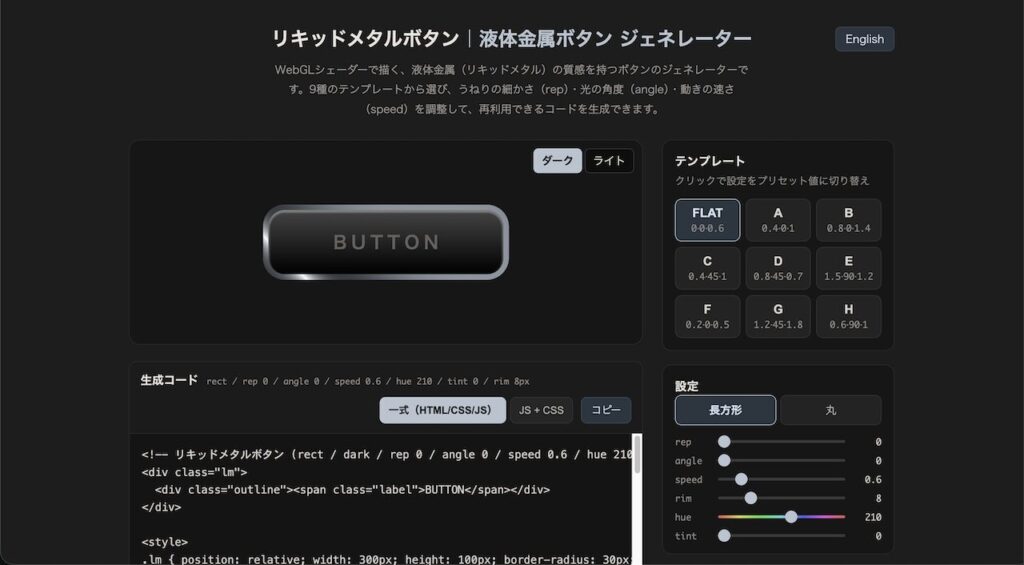Switch language to English
The width and height of the screenshot is (1024, 565).
coord(864,39)
